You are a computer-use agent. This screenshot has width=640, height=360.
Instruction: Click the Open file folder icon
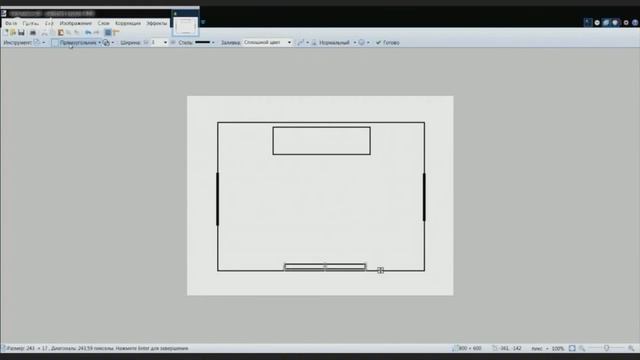coord(13,33)
